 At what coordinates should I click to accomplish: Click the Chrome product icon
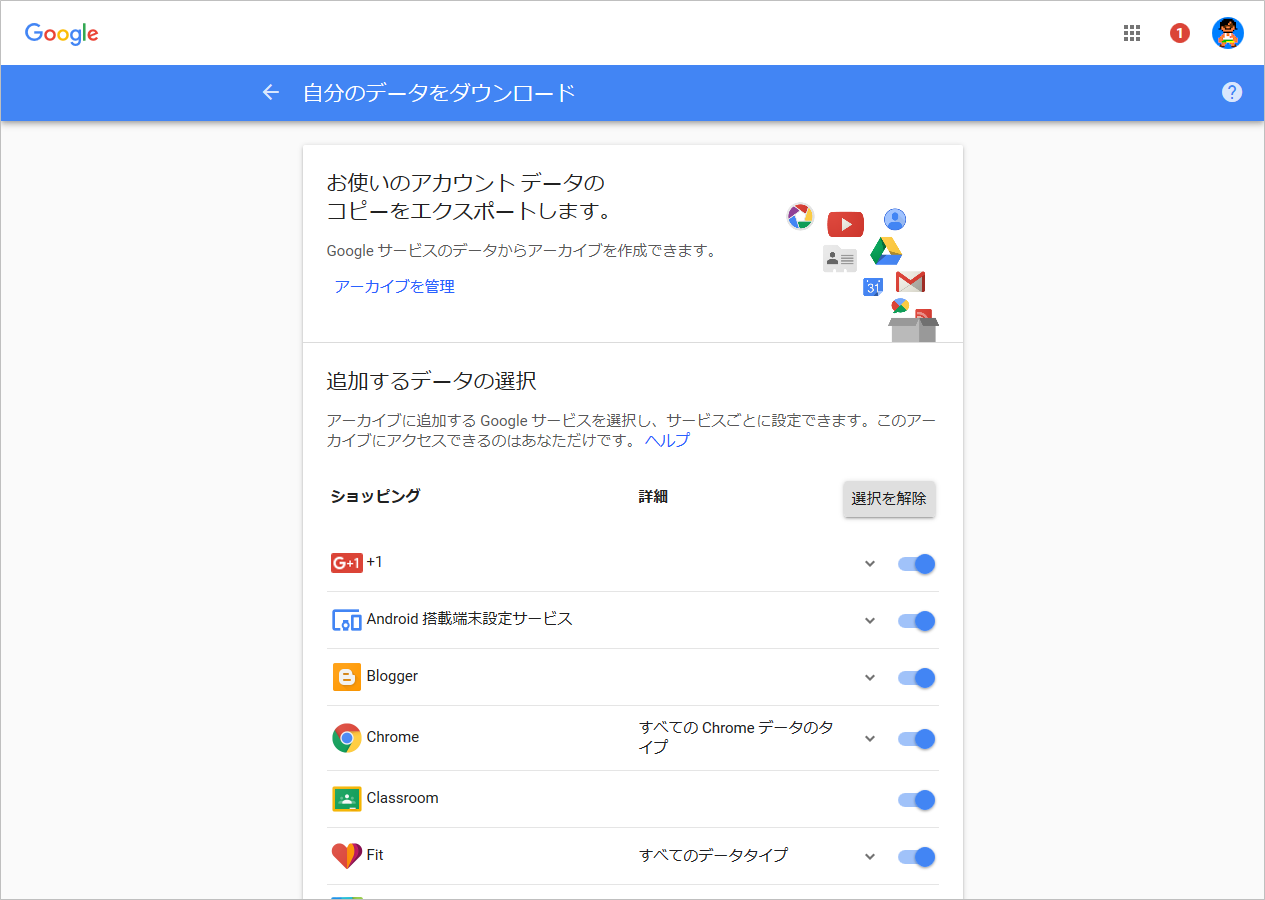coord(346,738)
